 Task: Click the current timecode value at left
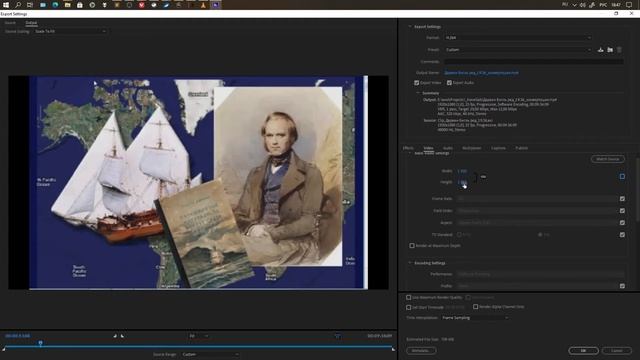click(18, 336)
